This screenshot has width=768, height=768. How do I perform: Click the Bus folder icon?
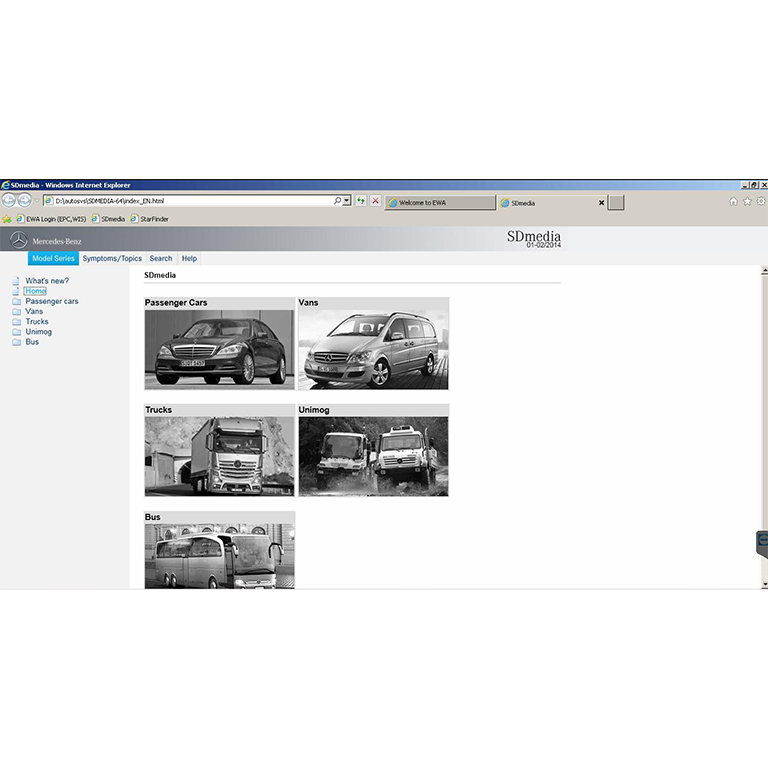[x=17, y=342]
